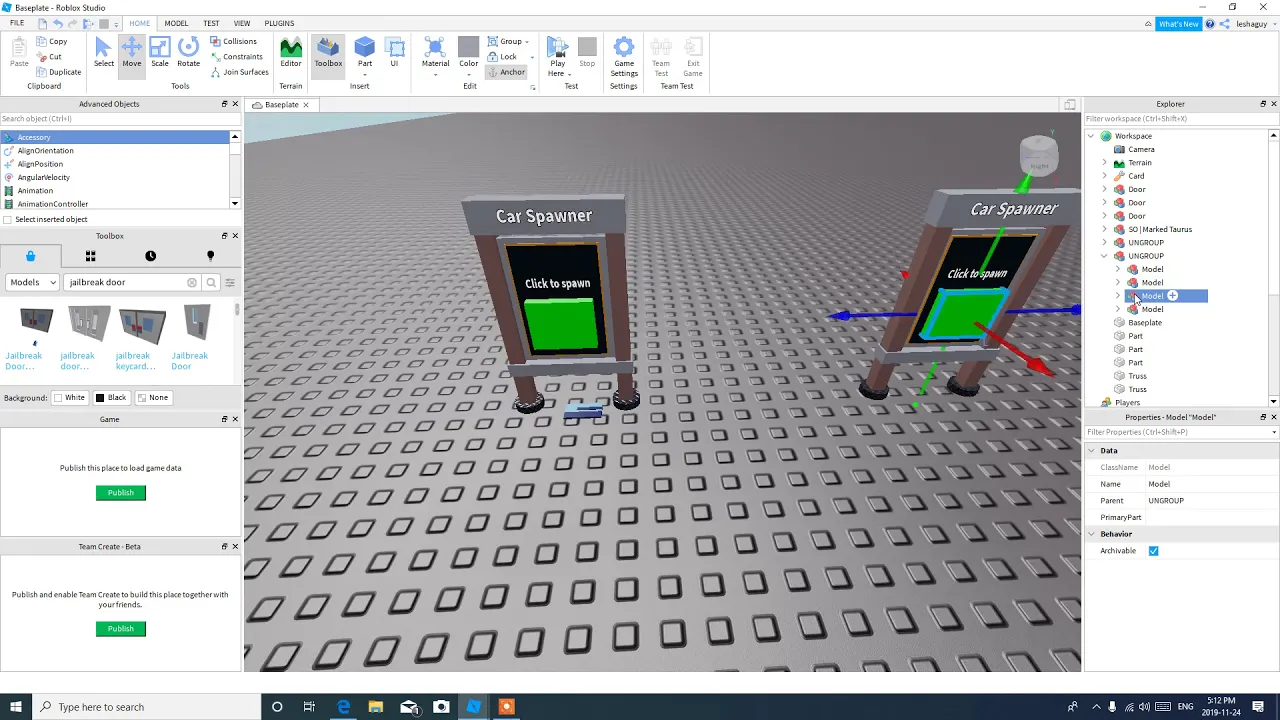Select the Move tool in ribbon
The height and width of the screenshot is (720, 1280).
[x=132, y=53]
